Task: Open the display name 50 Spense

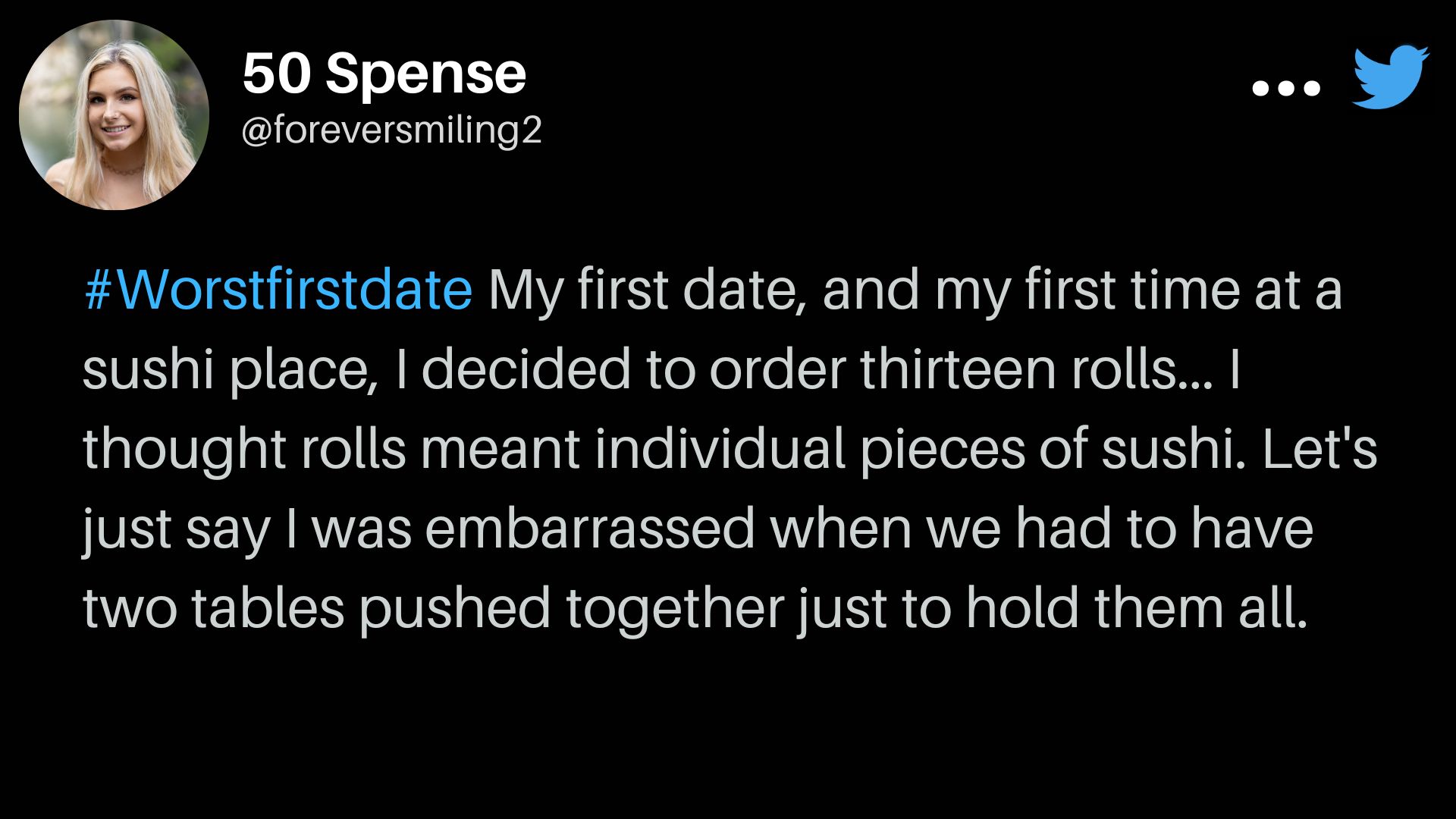Action: 384,74
